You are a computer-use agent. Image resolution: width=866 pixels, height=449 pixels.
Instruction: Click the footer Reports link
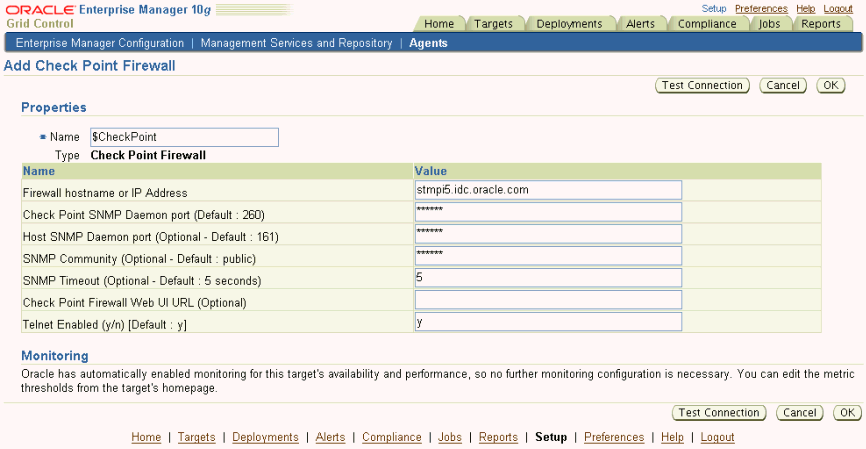pos(498,437)
